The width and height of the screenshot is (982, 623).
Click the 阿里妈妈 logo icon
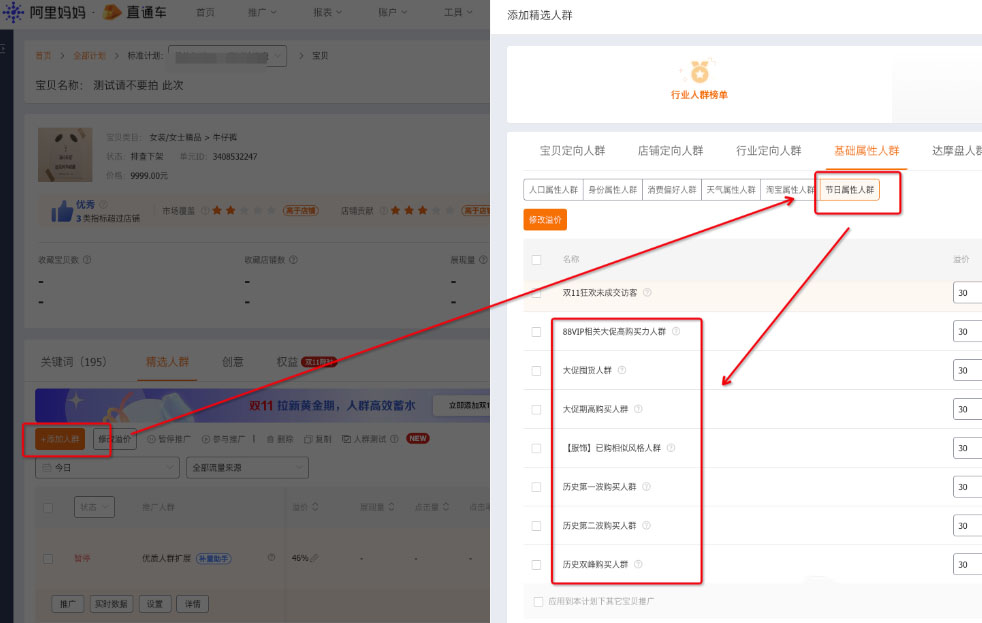14,13
